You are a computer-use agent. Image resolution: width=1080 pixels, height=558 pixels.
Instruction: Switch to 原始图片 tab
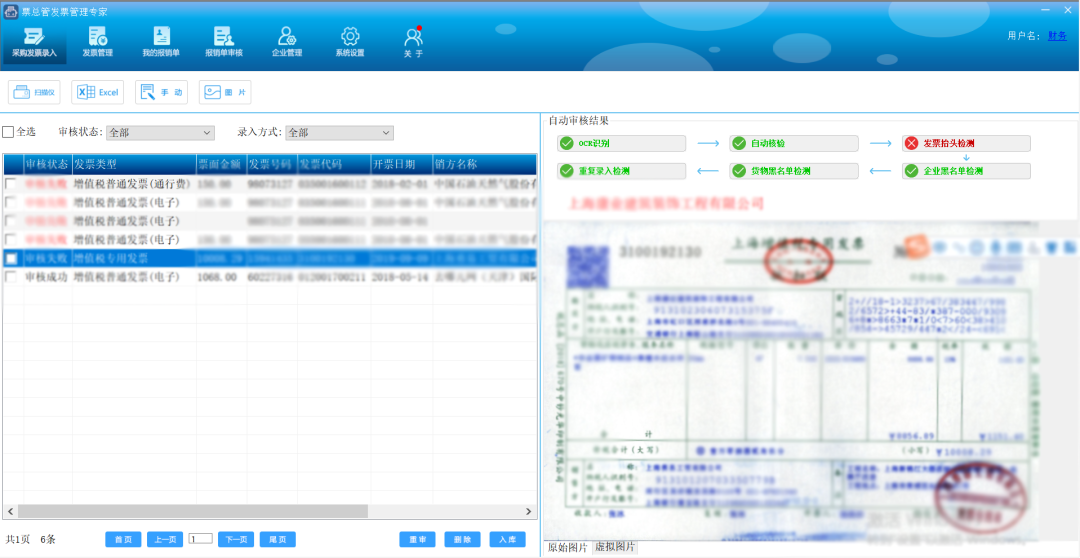pyautogui.click(x=568, y=548)
